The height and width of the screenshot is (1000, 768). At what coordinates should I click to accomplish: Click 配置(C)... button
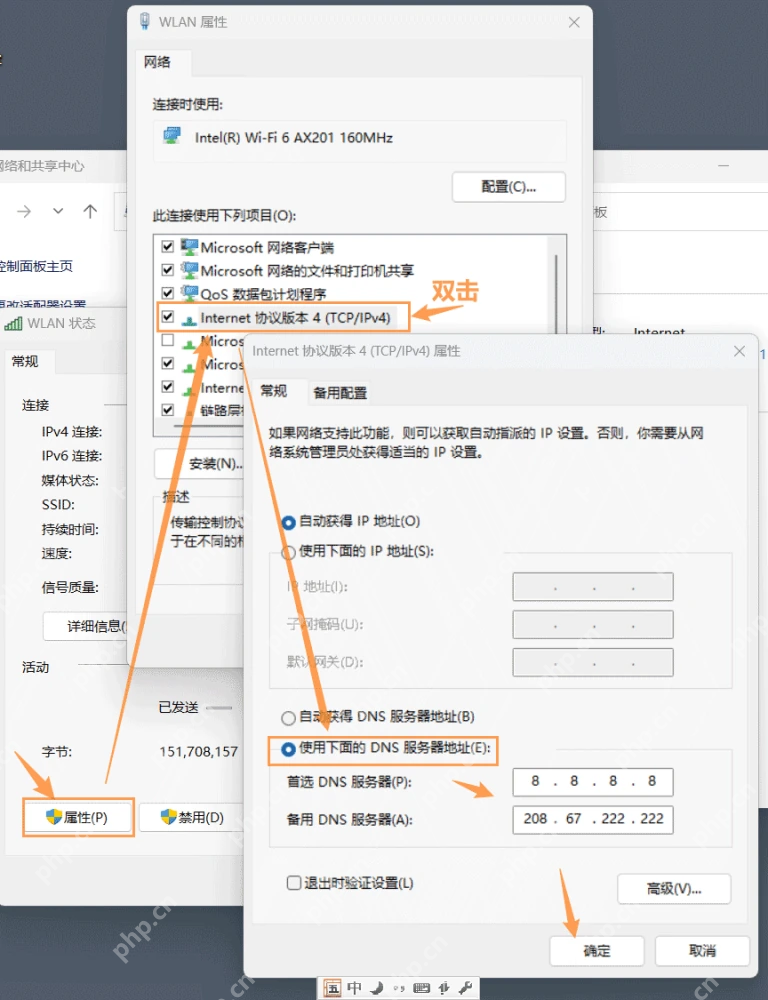pos(508,187)
